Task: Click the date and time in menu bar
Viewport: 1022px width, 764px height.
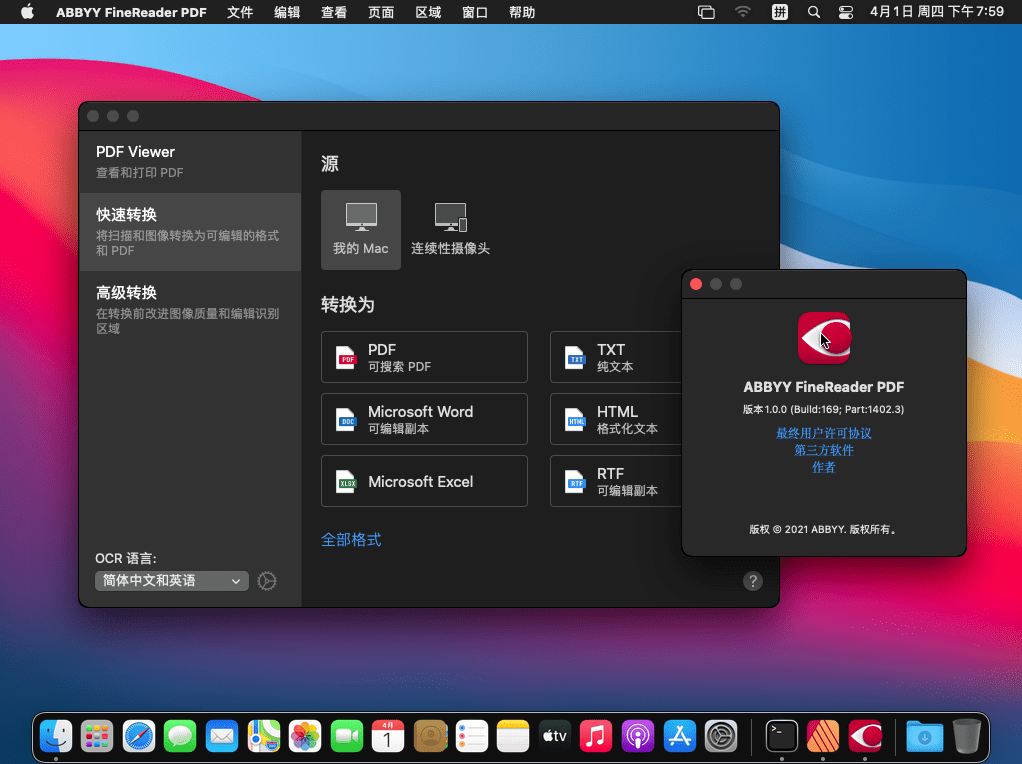Action: tap(937, 12)
